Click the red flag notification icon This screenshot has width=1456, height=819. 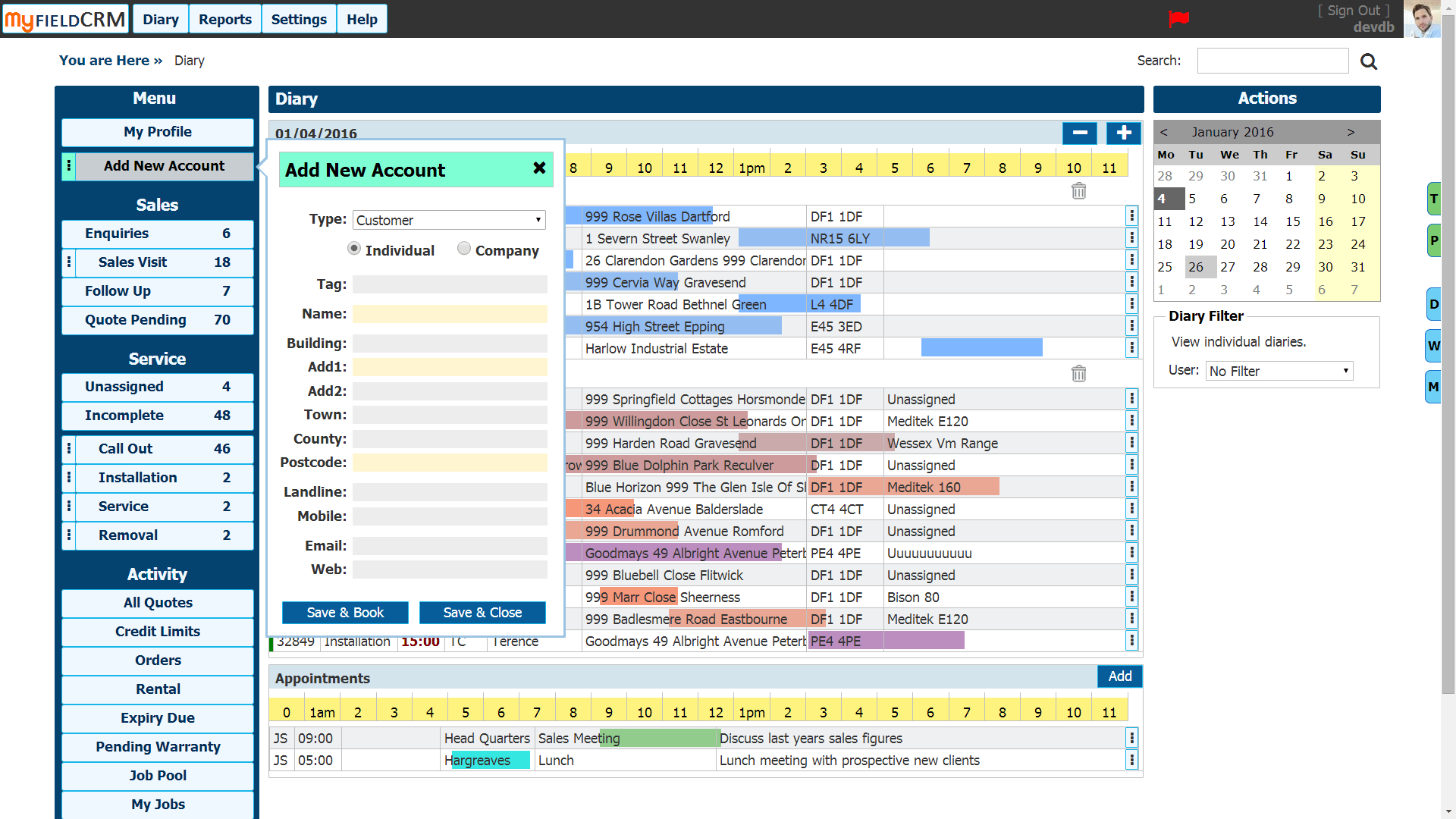1180,20
